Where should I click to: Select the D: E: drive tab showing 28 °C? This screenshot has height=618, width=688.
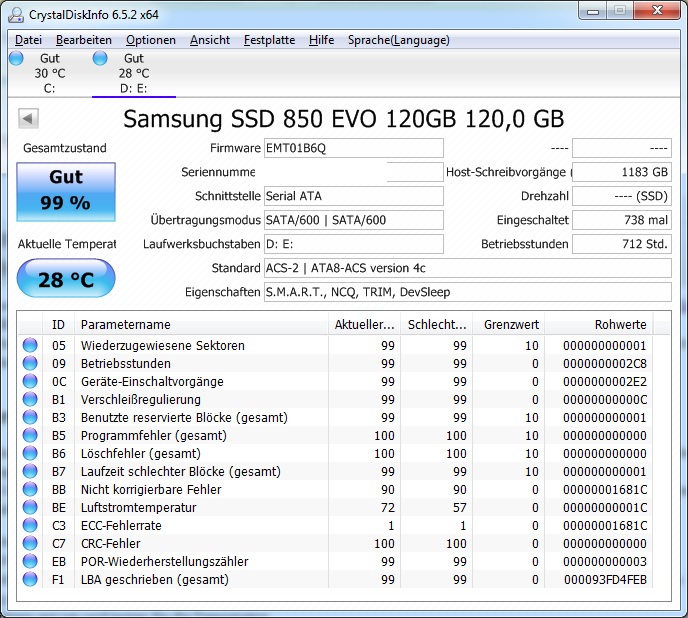pos(134,73)
